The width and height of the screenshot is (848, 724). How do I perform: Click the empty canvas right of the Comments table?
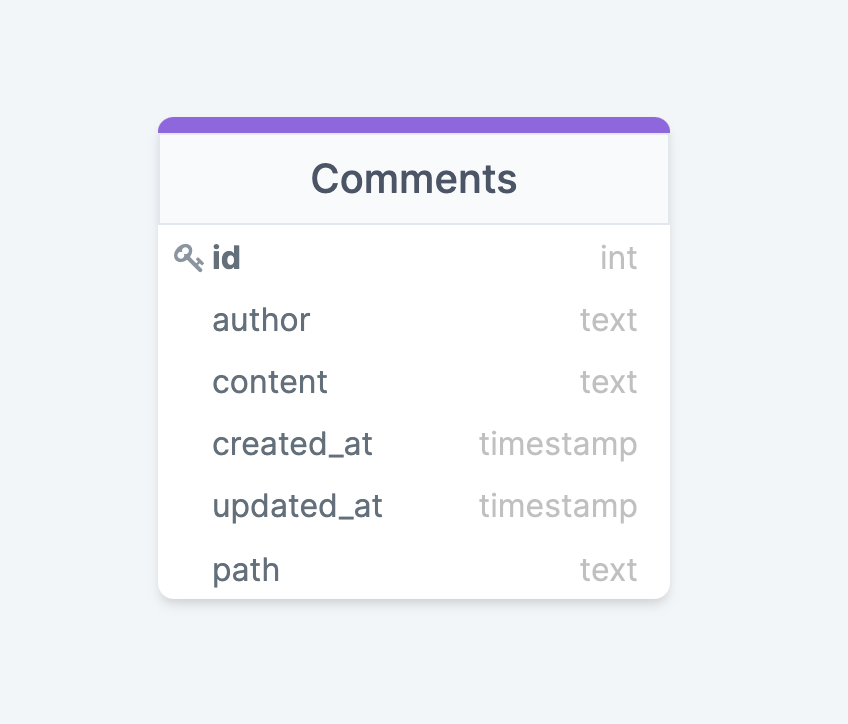pos(760,360)
